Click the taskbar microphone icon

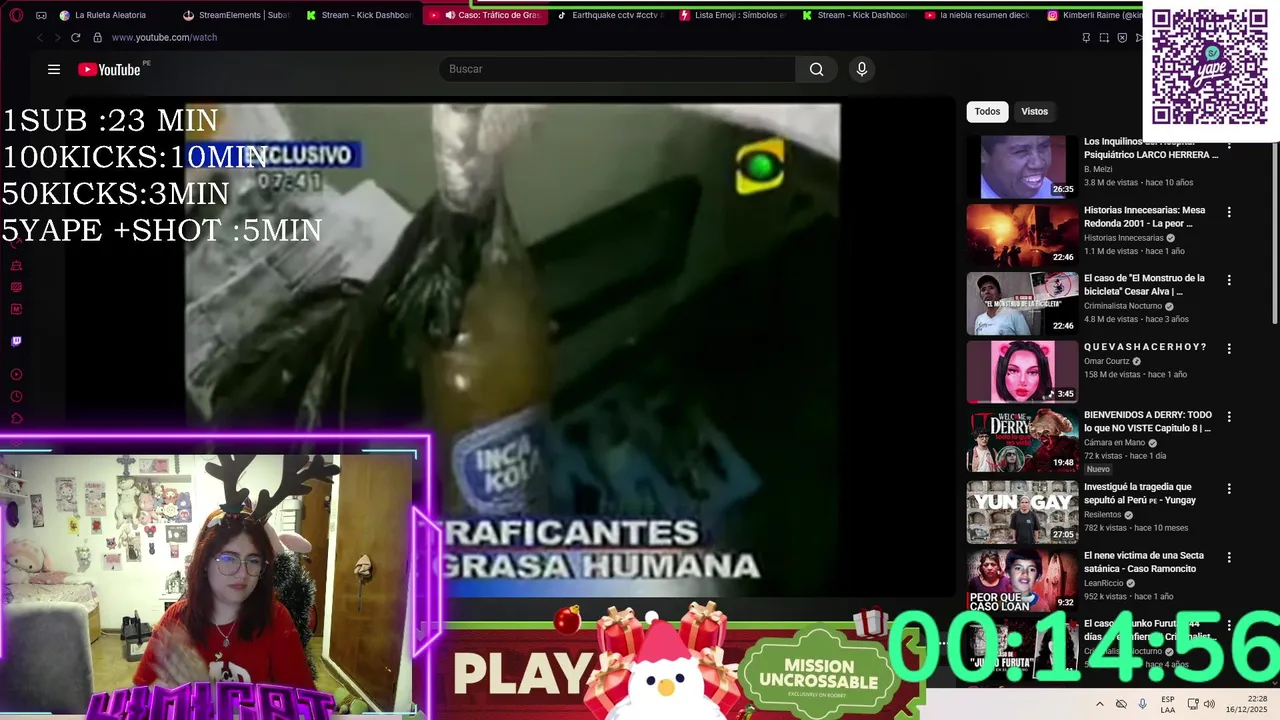pyautogui.click(x=1142, y=704)
